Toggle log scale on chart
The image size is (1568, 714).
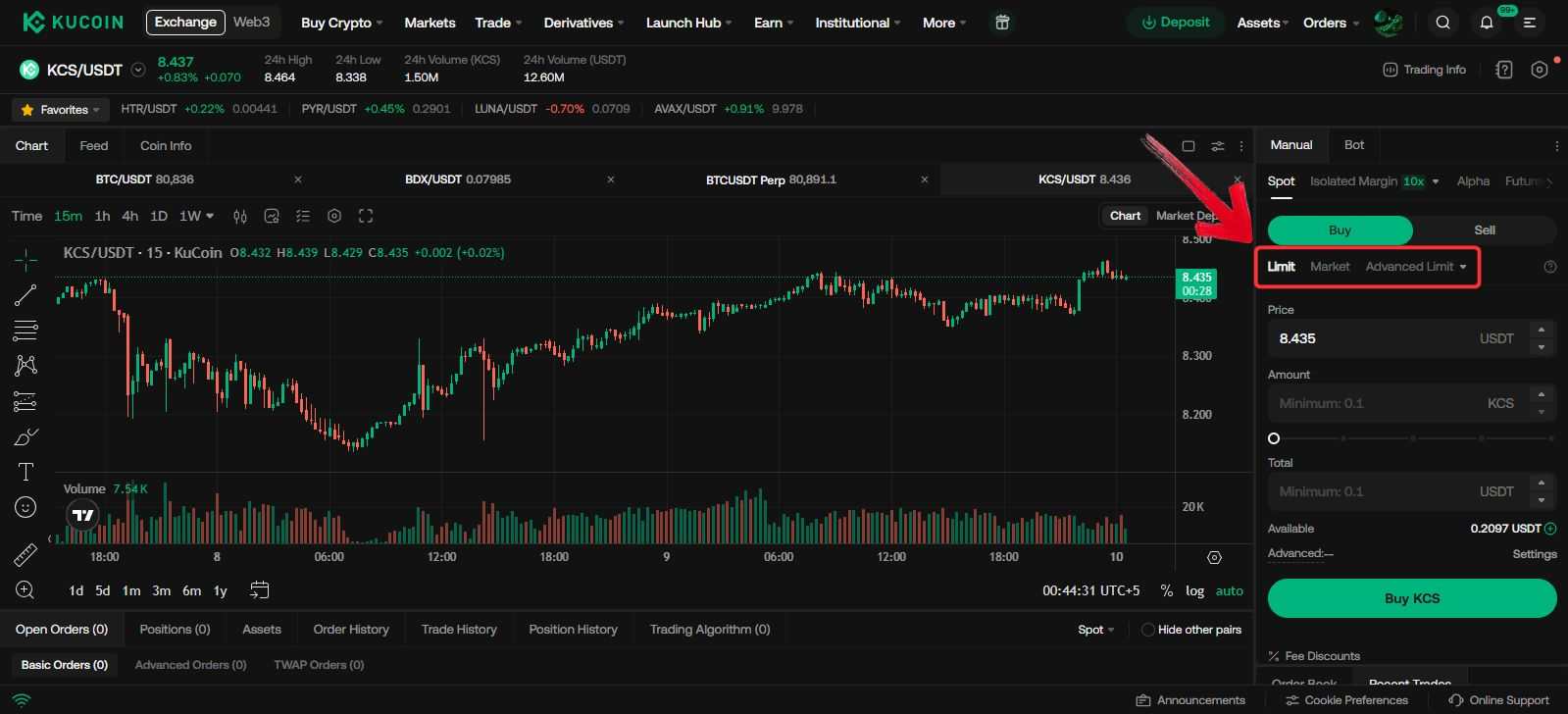[1194, 590]
